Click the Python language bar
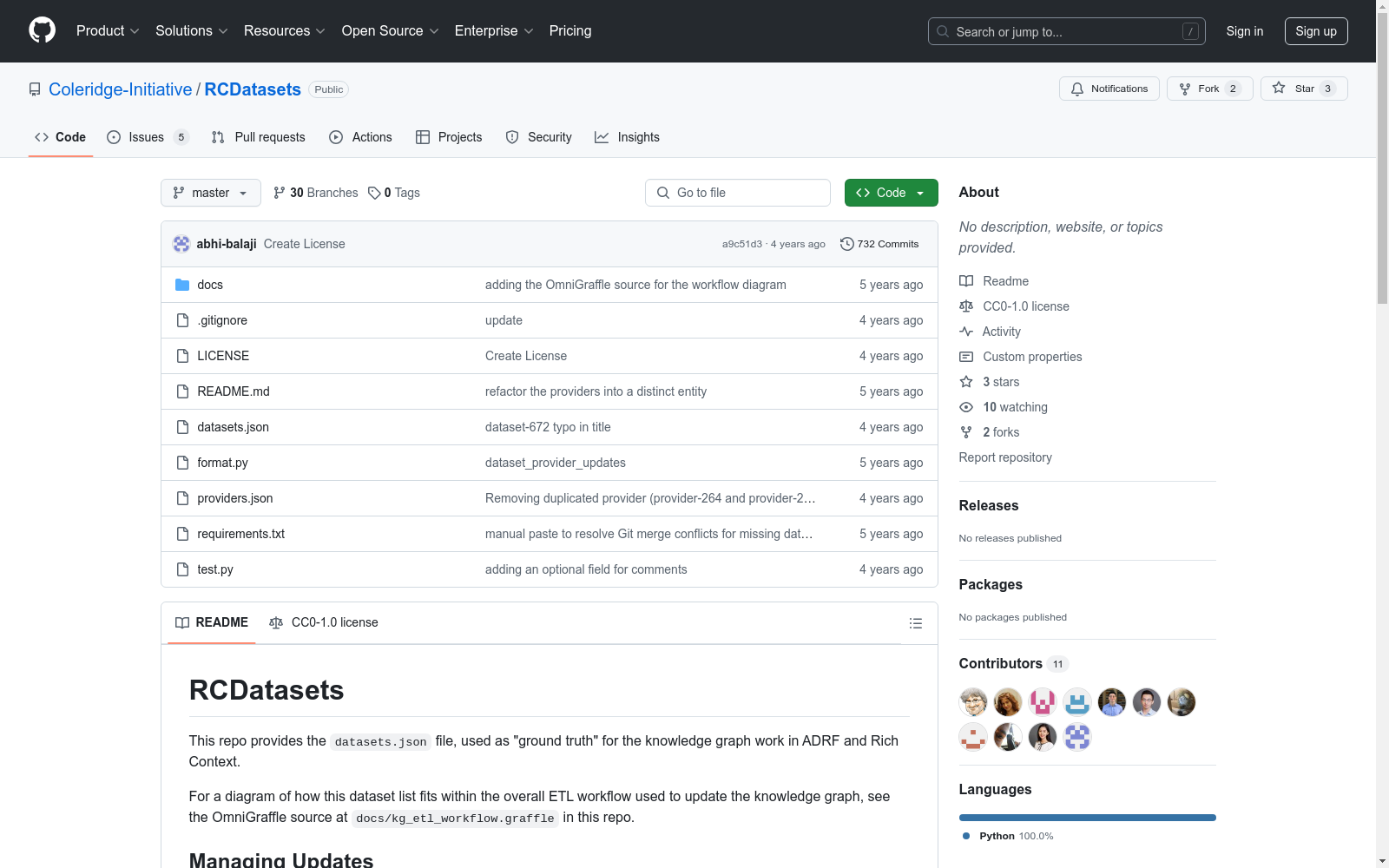Image resolution: width=1389 pixels, height=868 pixels. tap(1088, 818)
